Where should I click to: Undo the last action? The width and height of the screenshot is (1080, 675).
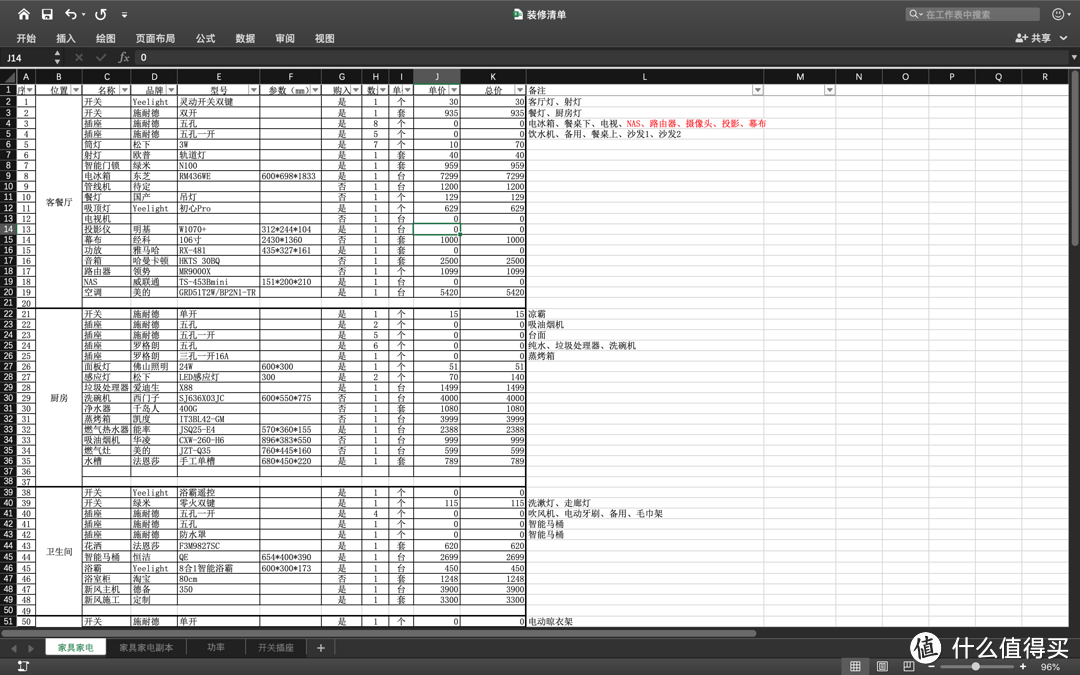click(71, 14)
